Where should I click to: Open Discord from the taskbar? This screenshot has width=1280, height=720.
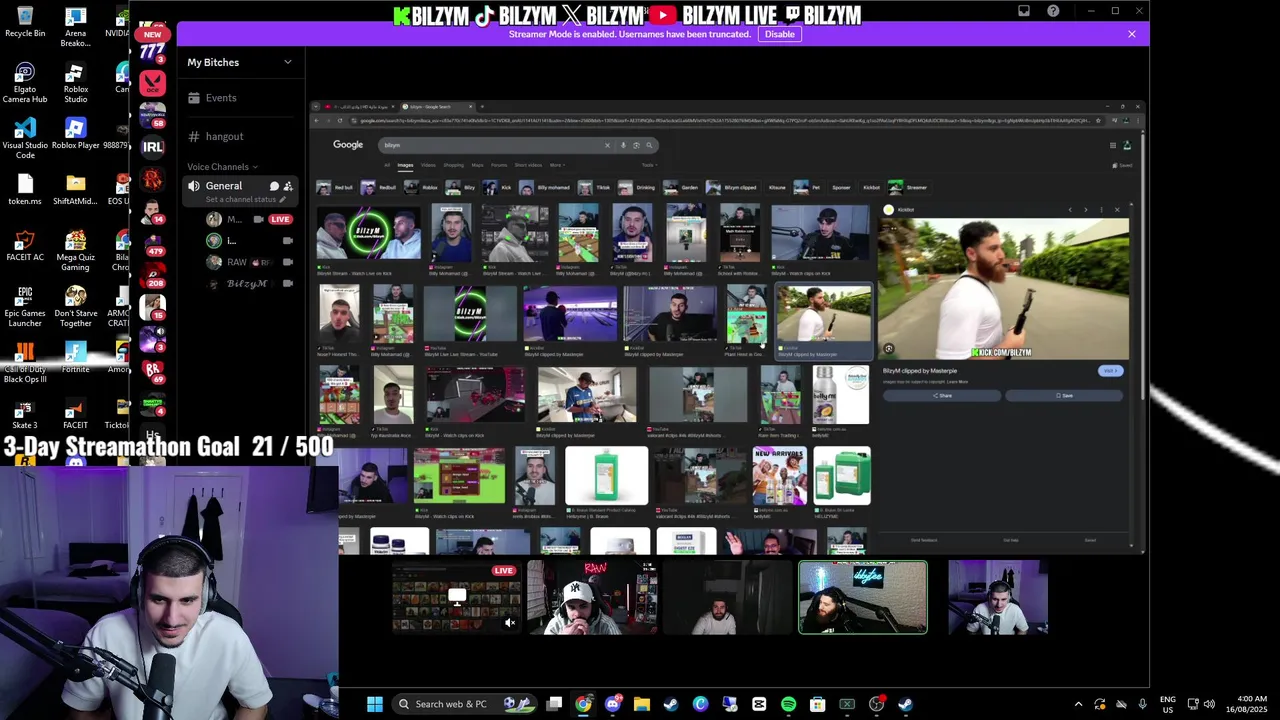612,704
